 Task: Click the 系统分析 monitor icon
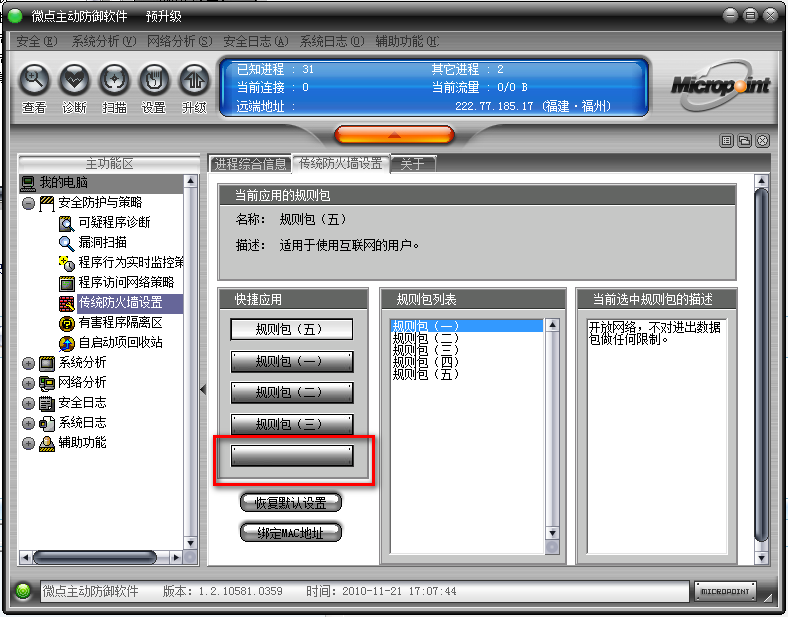tap(47, 363)
